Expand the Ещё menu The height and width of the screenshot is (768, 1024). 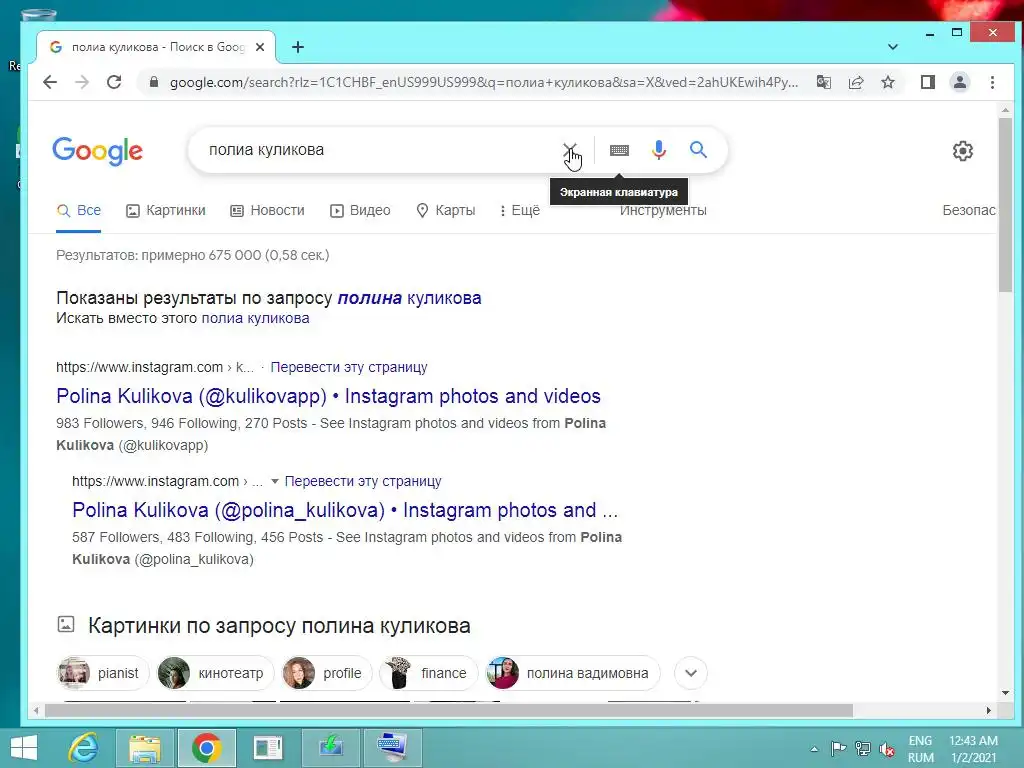pos(520,210)
